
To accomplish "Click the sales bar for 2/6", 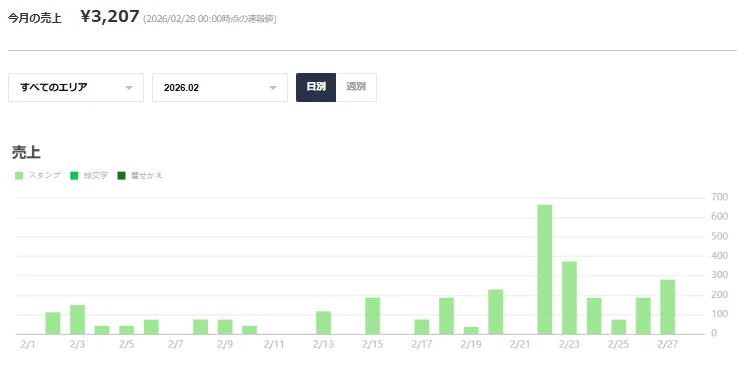I will [x=151, y=327].
